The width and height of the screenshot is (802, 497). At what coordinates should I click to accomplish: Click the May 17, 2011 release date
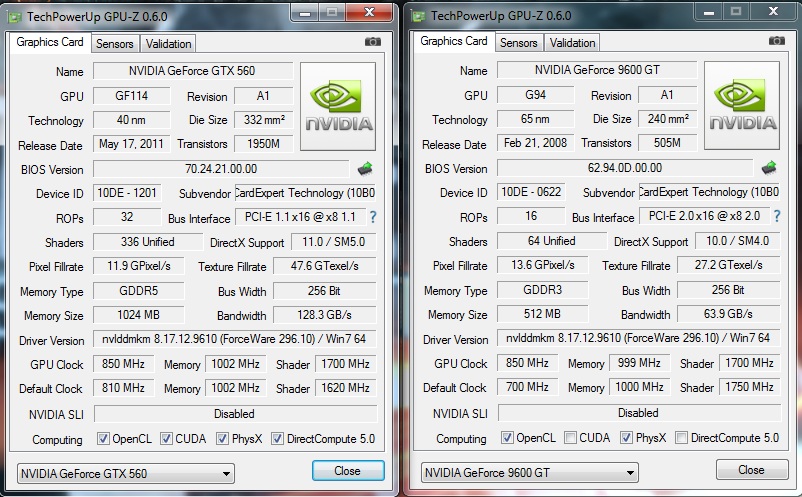point(131,144)
